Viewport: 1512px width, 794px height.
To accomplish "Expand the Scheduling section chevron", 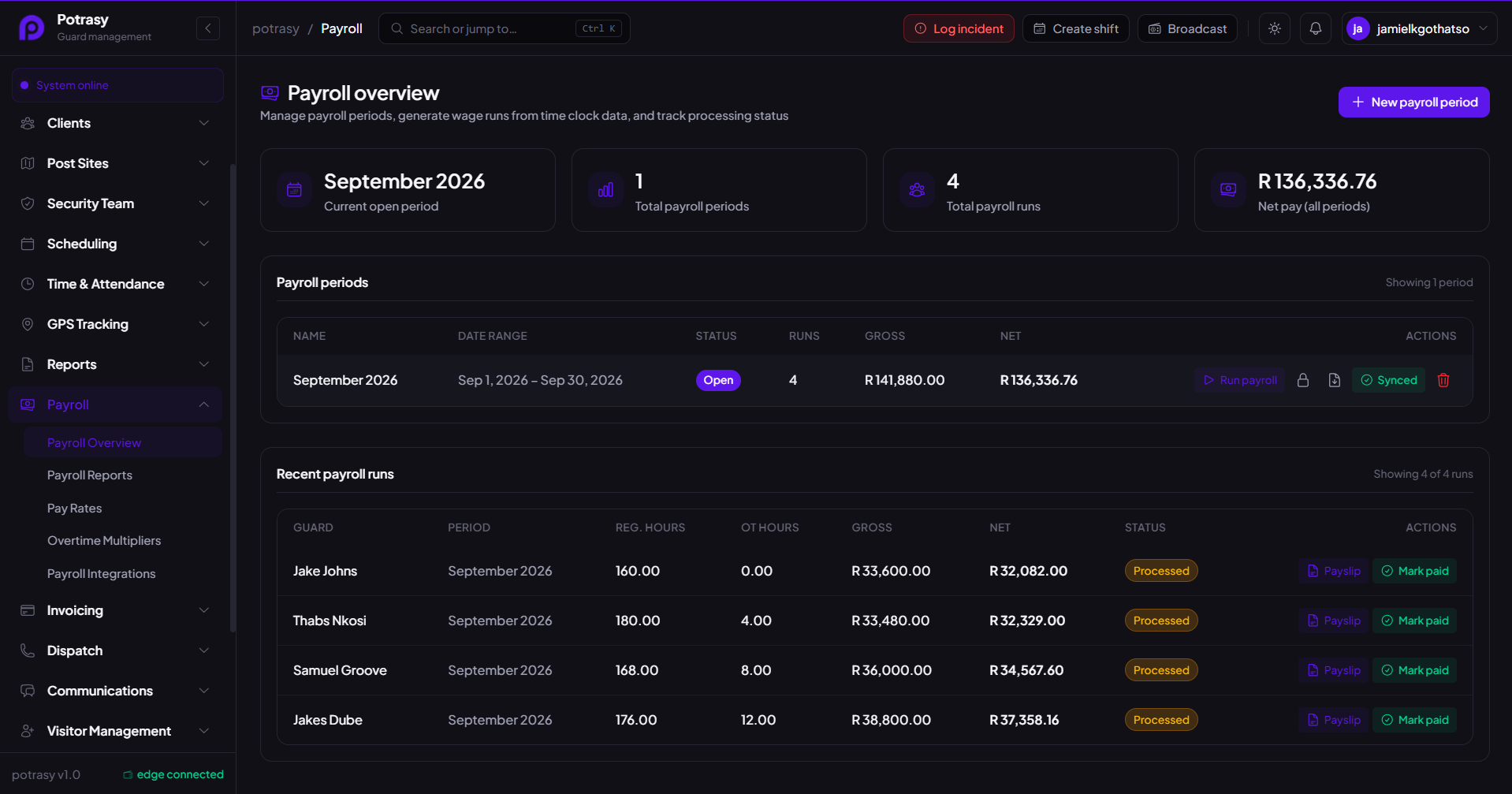I will (204, 244).
